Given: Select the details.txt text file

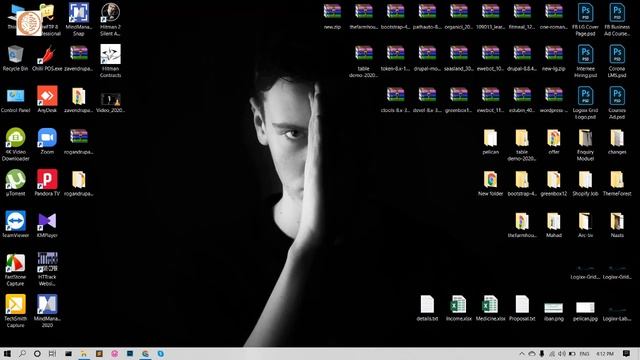Looking at the screenshot, I should (427, 308).
